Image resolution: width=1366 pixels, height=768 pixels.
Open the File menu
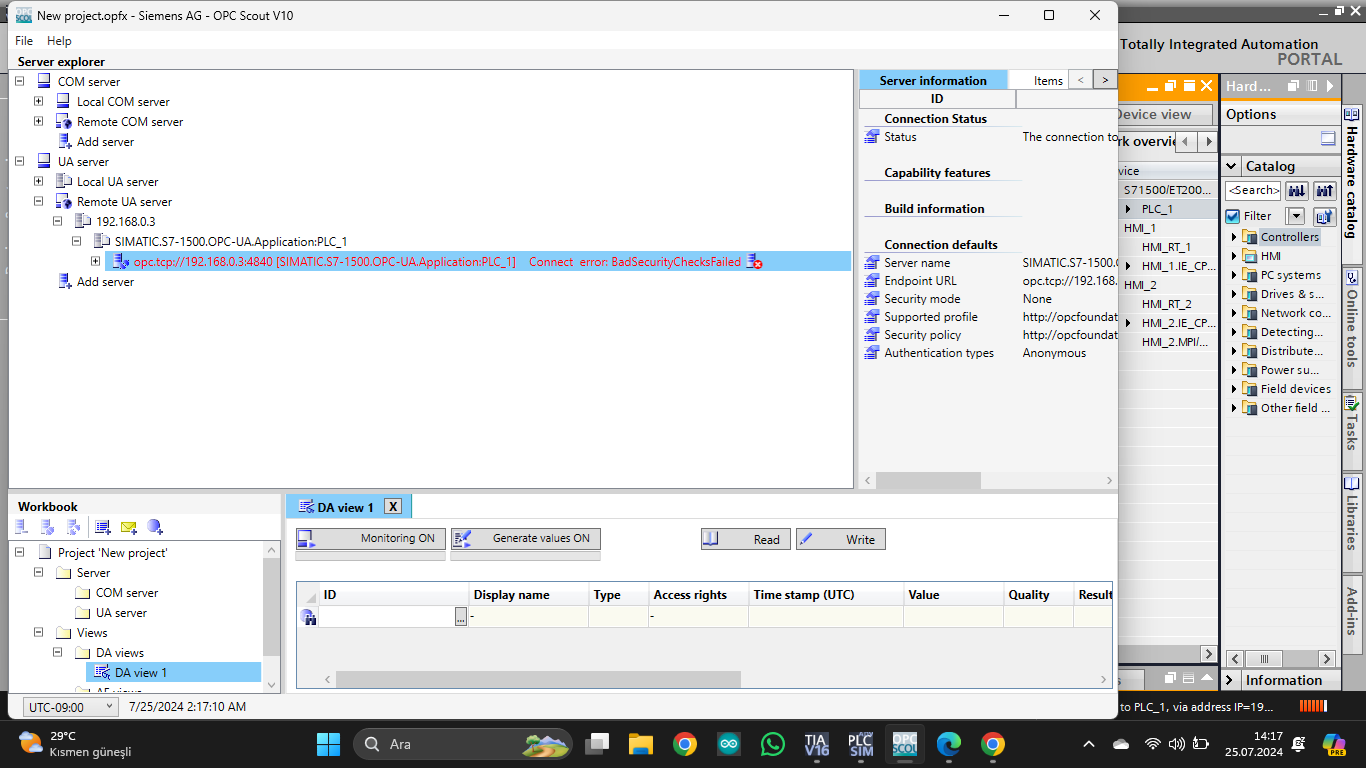click(24, 41)
